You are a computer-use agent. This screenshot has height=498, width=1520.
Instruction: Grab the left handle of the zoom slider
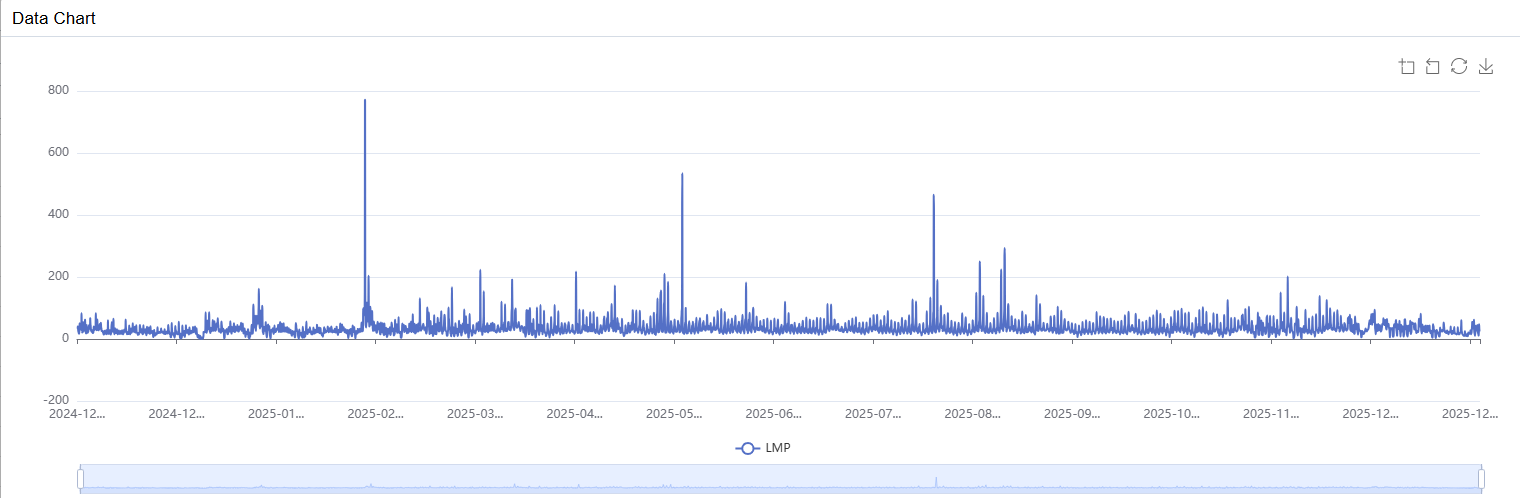(80, 479)
